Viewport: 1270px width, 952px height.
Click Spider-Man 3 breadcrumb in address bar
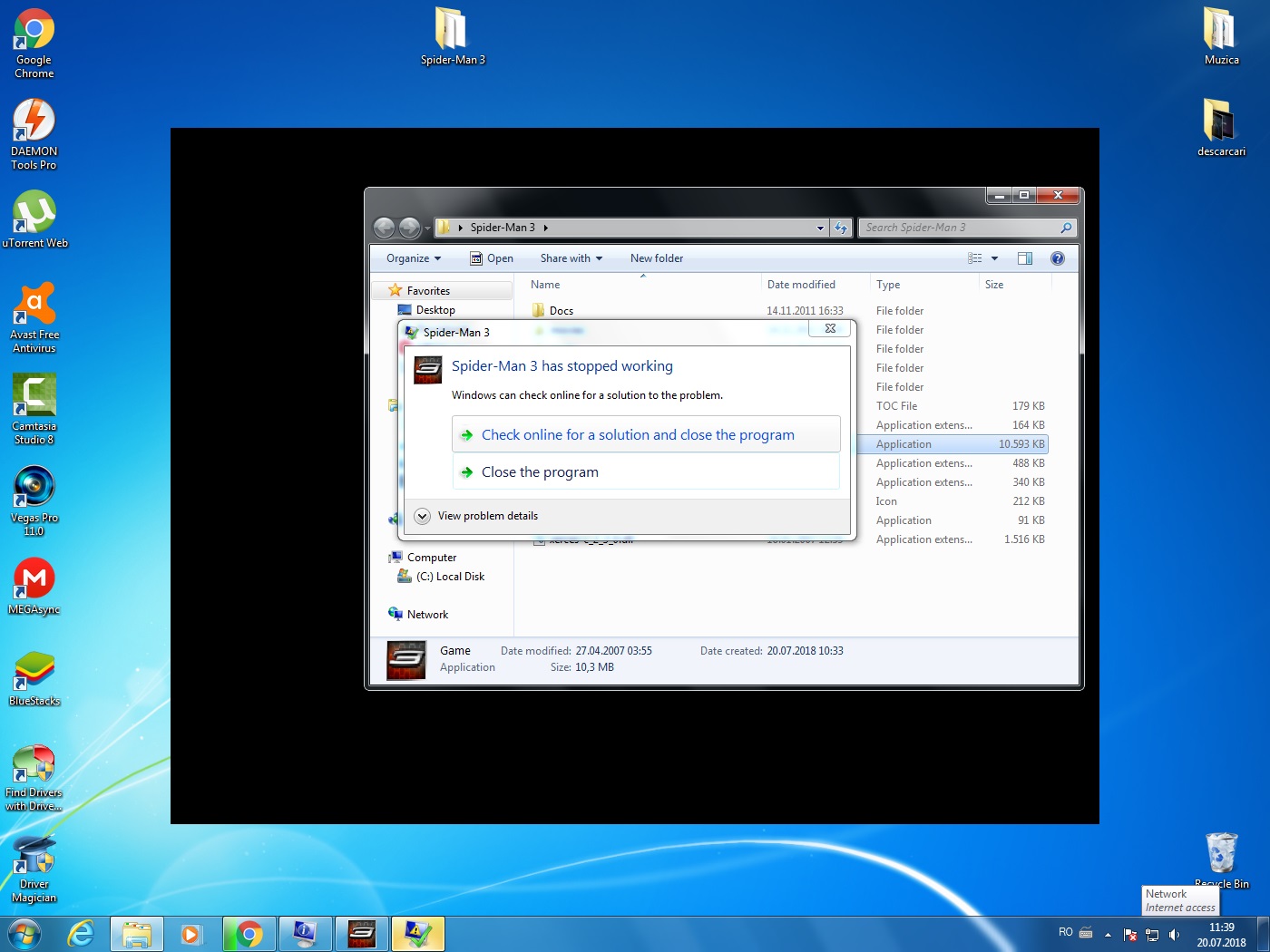coord(503,228)
